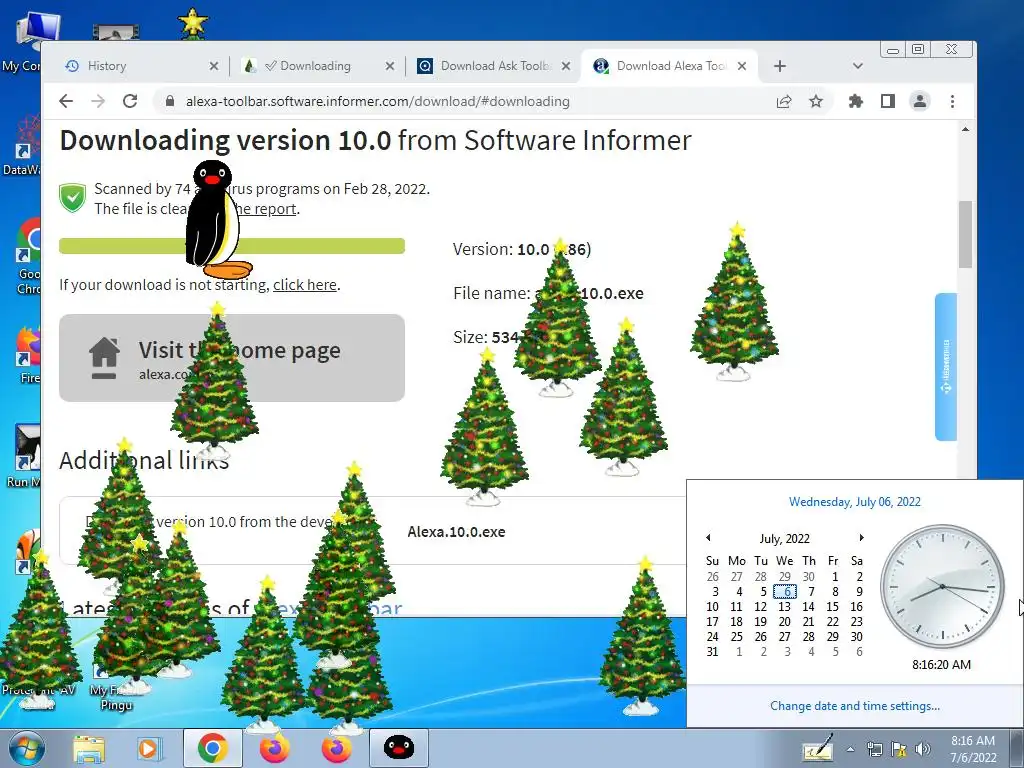Click the green download progress bar
The image size is (1024, 768).
[232, 246]
